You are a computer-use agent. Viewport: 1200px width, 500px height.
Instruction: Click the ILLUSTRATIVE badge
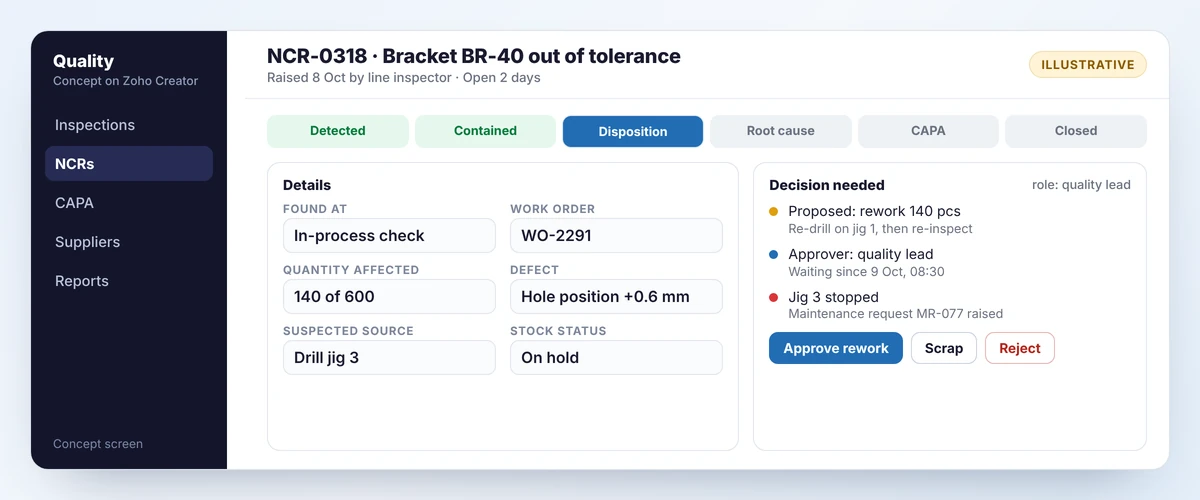(1088, 65)
